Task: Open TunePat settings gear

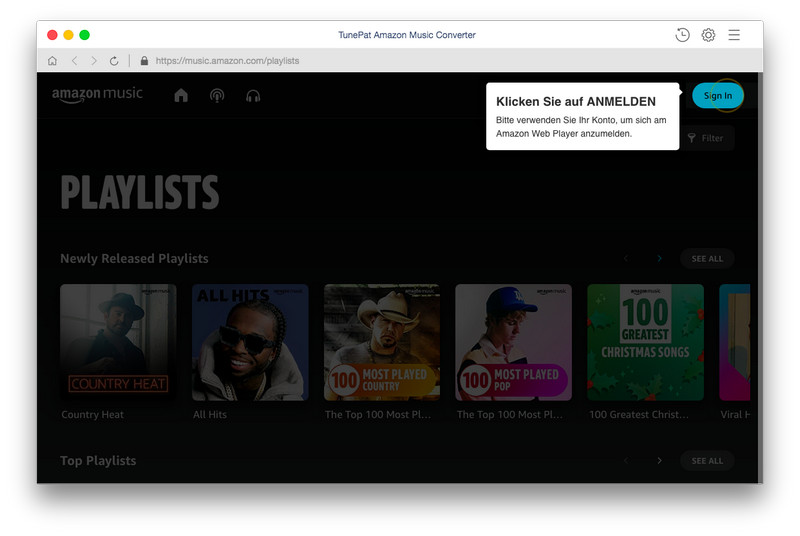Action: point(708,35)
